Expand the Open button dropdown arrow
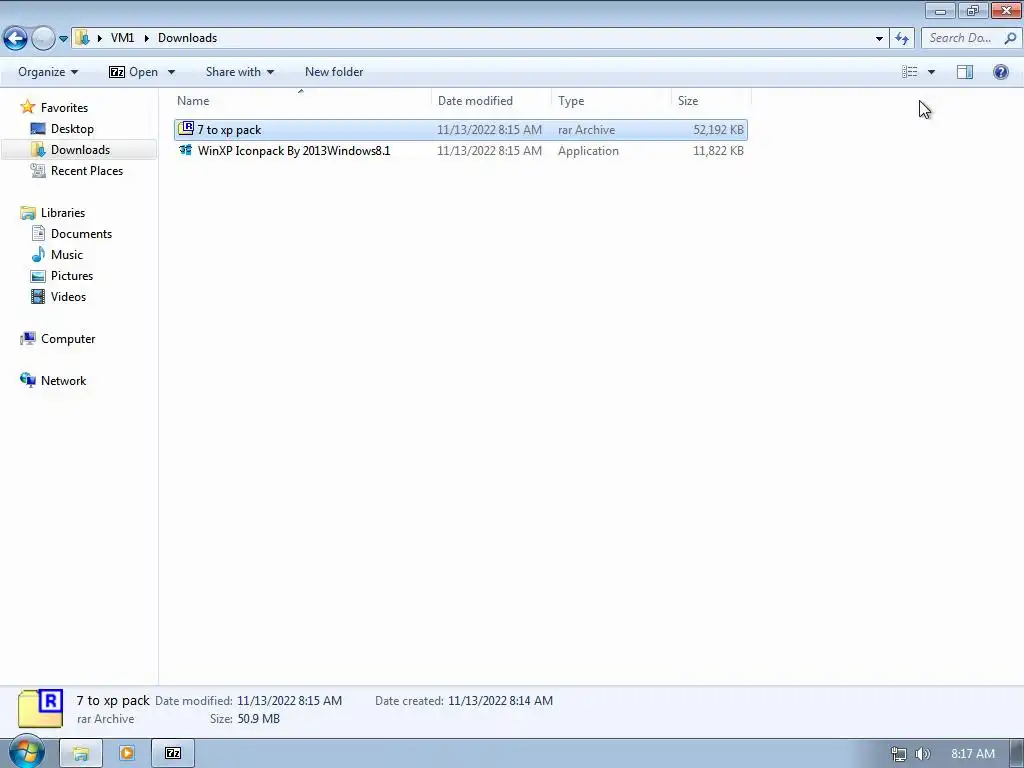The image size is (1024, 768). (x=171, y=72)
